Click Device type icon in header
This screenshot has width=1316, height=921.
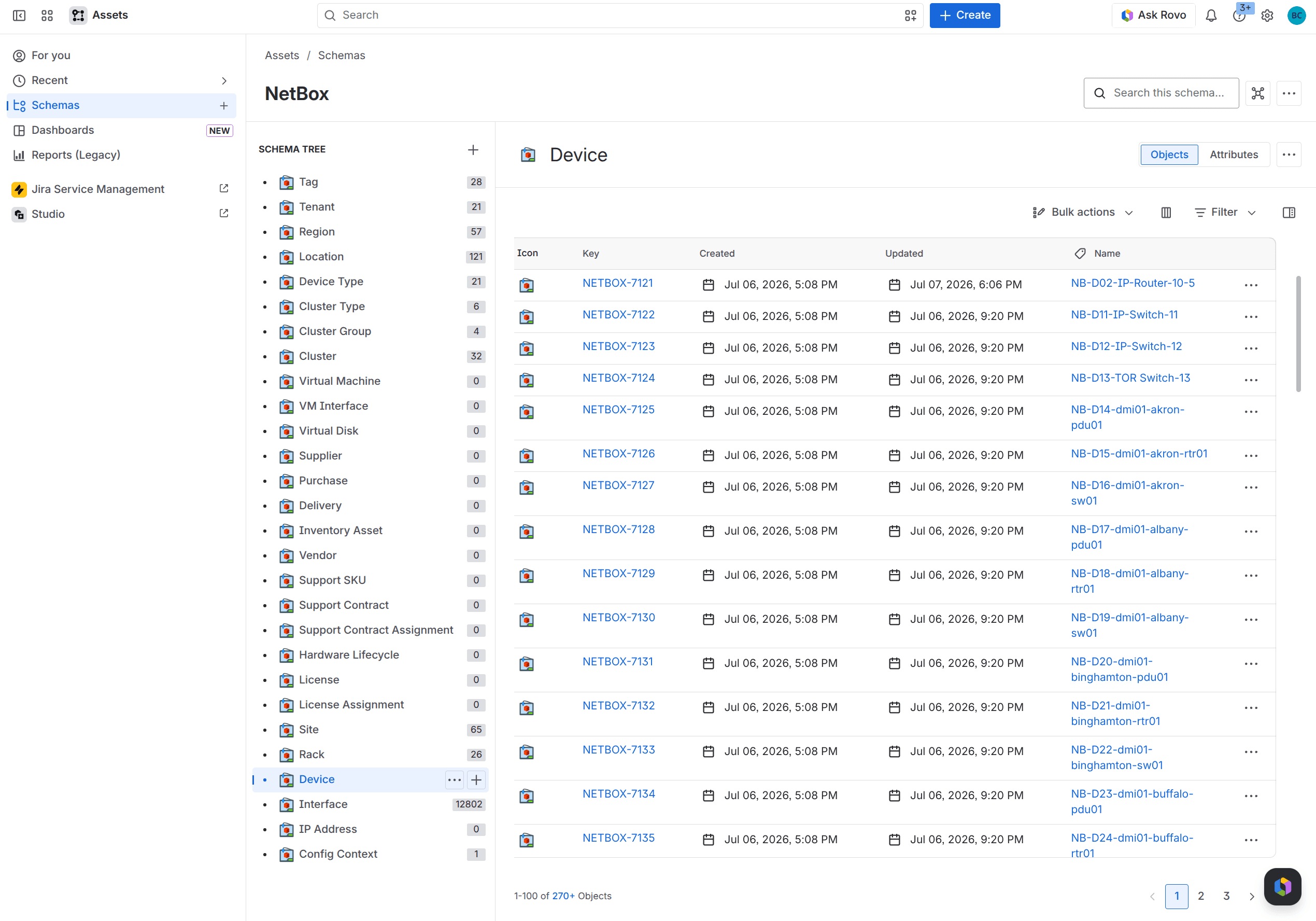pyautogui.click(x=528, y=155)
